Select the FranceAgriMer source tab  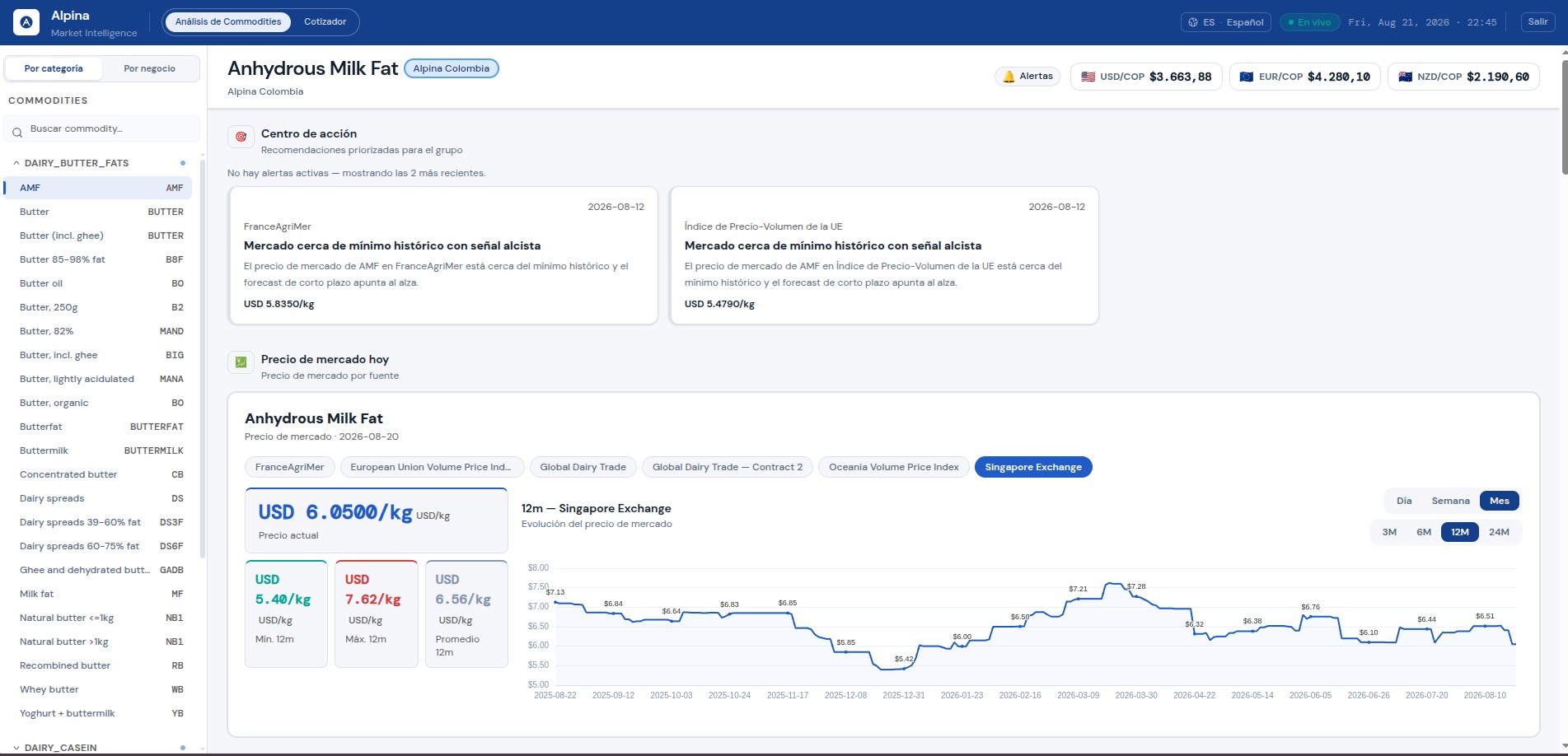tap(289, 467)
